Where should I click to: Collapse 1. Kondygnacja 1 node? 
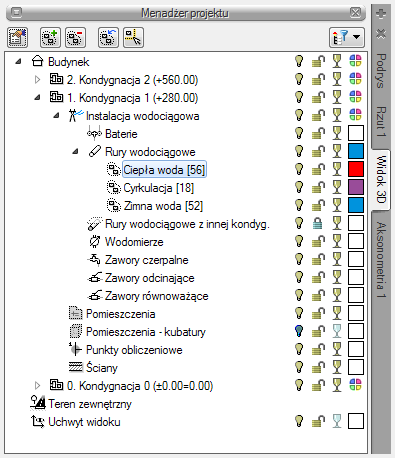pyautogui.click(x=37, y=98)
